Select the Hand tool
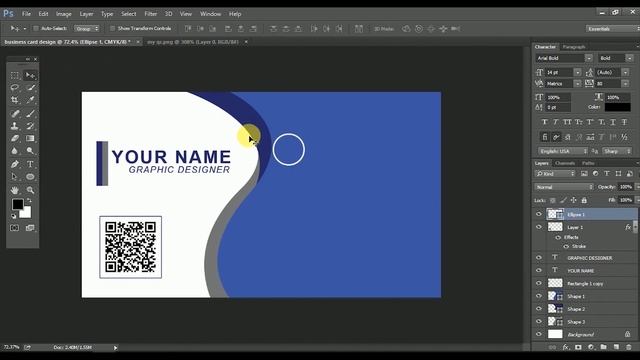Viewport: 640px width, 360px height. point(15,190)
